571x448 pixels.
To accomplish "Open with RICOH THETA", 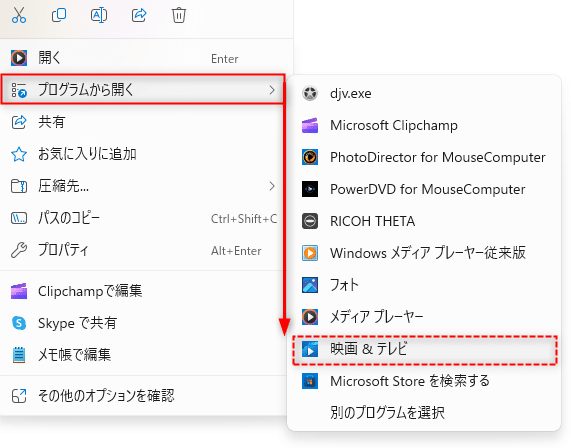I will (x=424, y=221).
